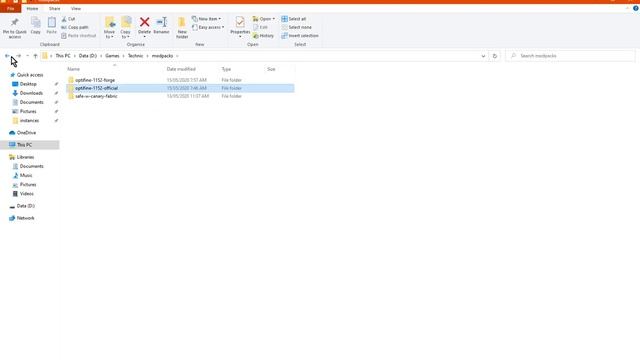The image size is (640, 360).
Task: Click Copy path in the ribbon
Action: click(x=75, y=27)
